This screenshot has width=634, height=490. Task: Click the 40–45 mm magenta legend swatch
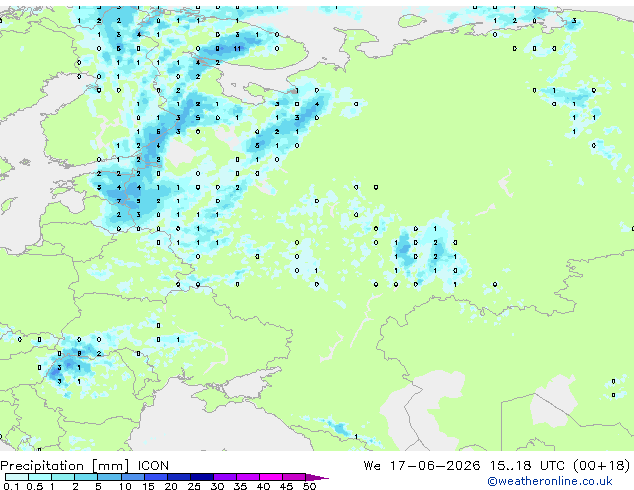pyautogui.click(x=271, y=477)
